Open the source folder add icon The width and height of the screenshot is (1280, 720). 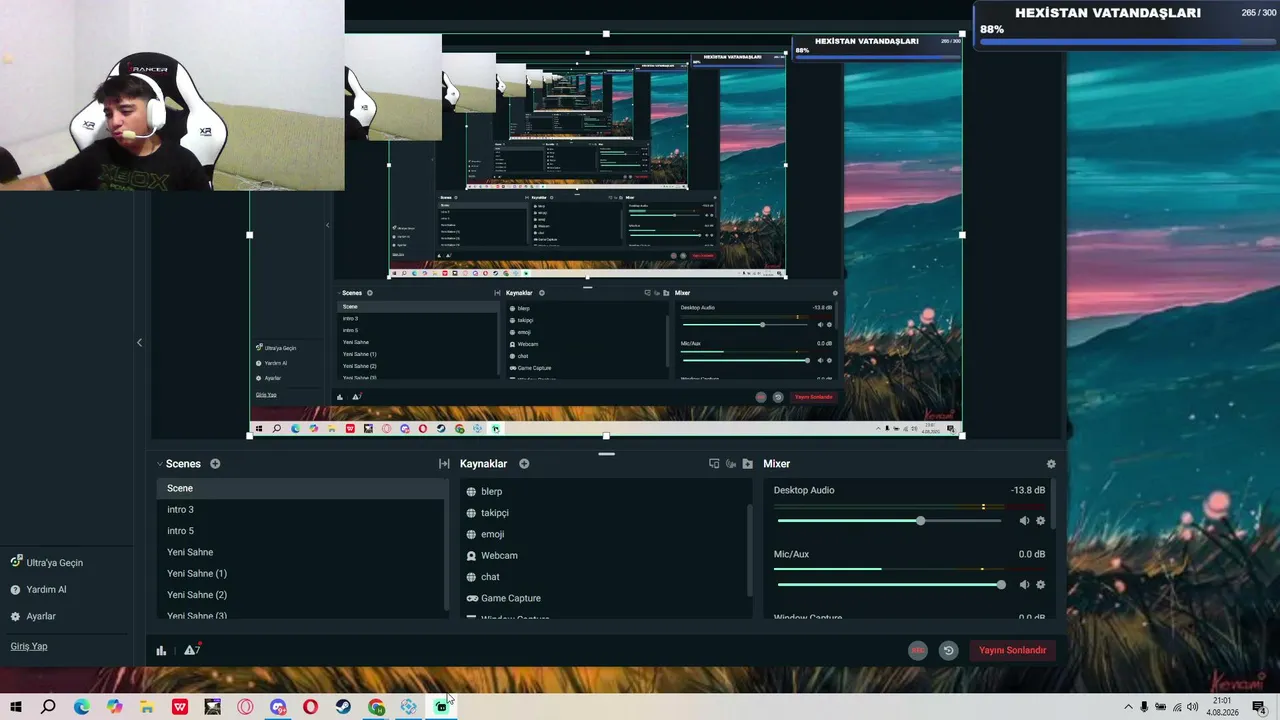coord(747,464)
